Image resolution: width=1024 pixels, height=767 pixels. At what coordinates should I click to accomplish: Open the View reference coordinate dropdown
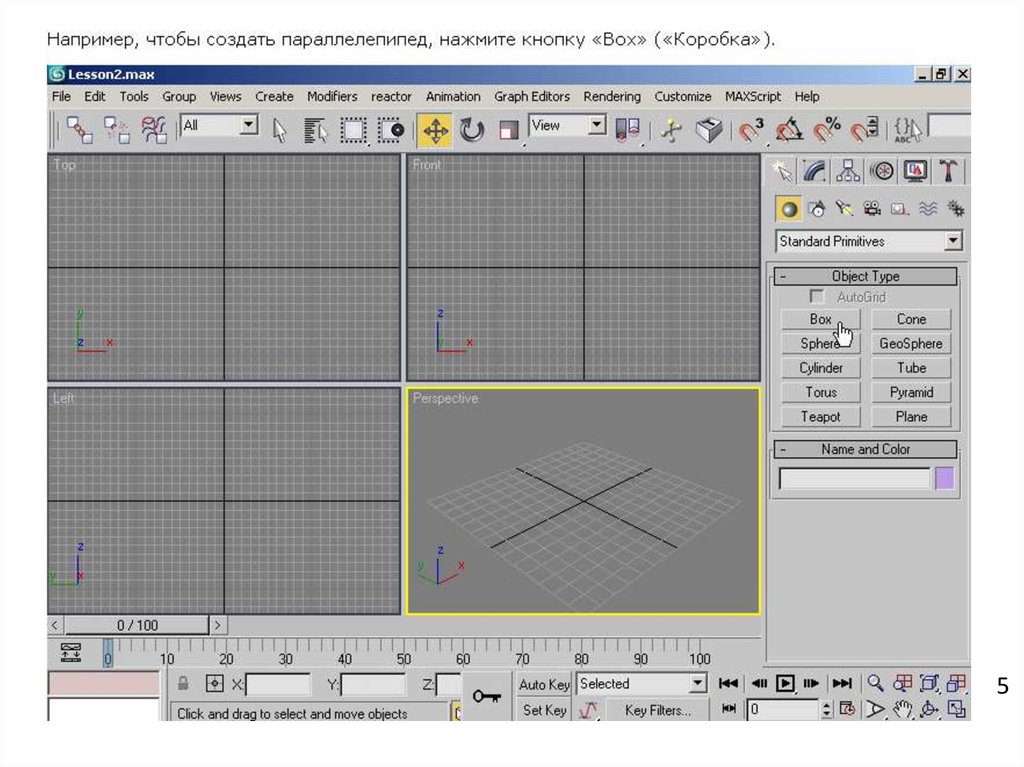click(597, 126)
